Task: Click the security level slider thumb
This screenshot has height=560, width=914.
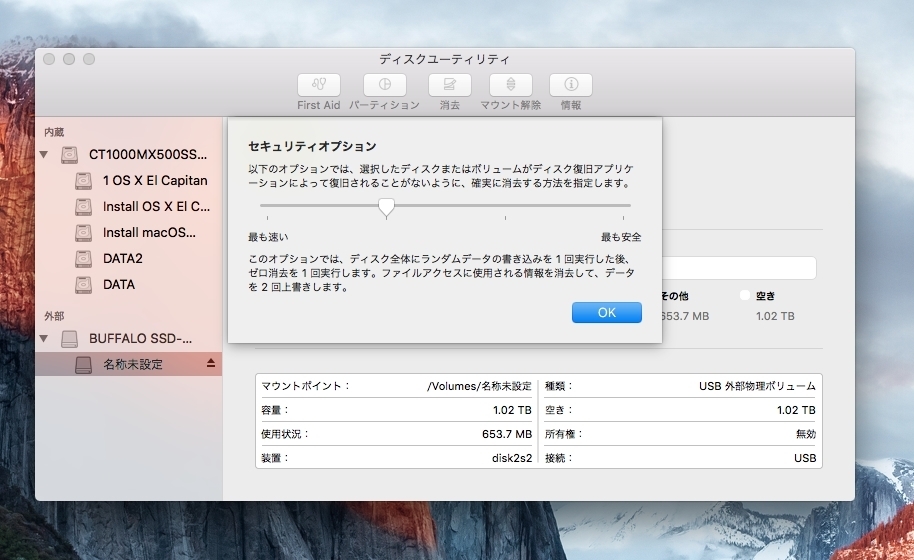Action: (x=386, y=207)
